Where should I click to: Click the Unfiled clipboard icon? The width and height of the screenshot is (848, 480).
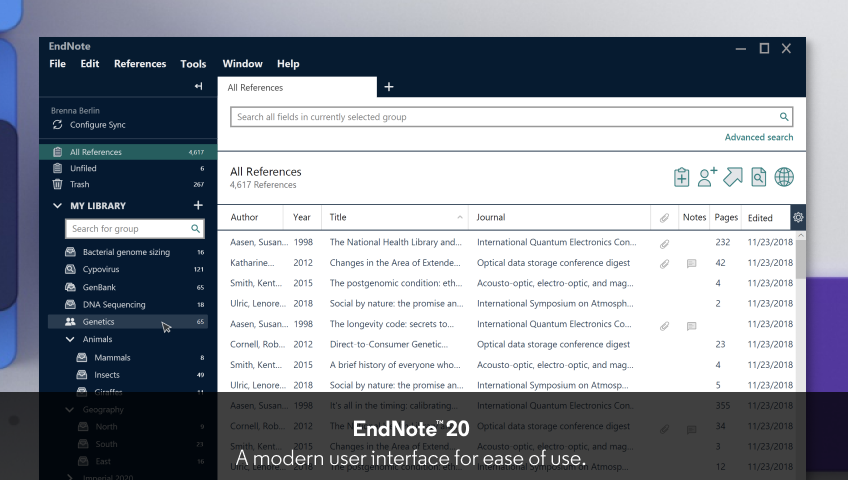pos(57,168)
